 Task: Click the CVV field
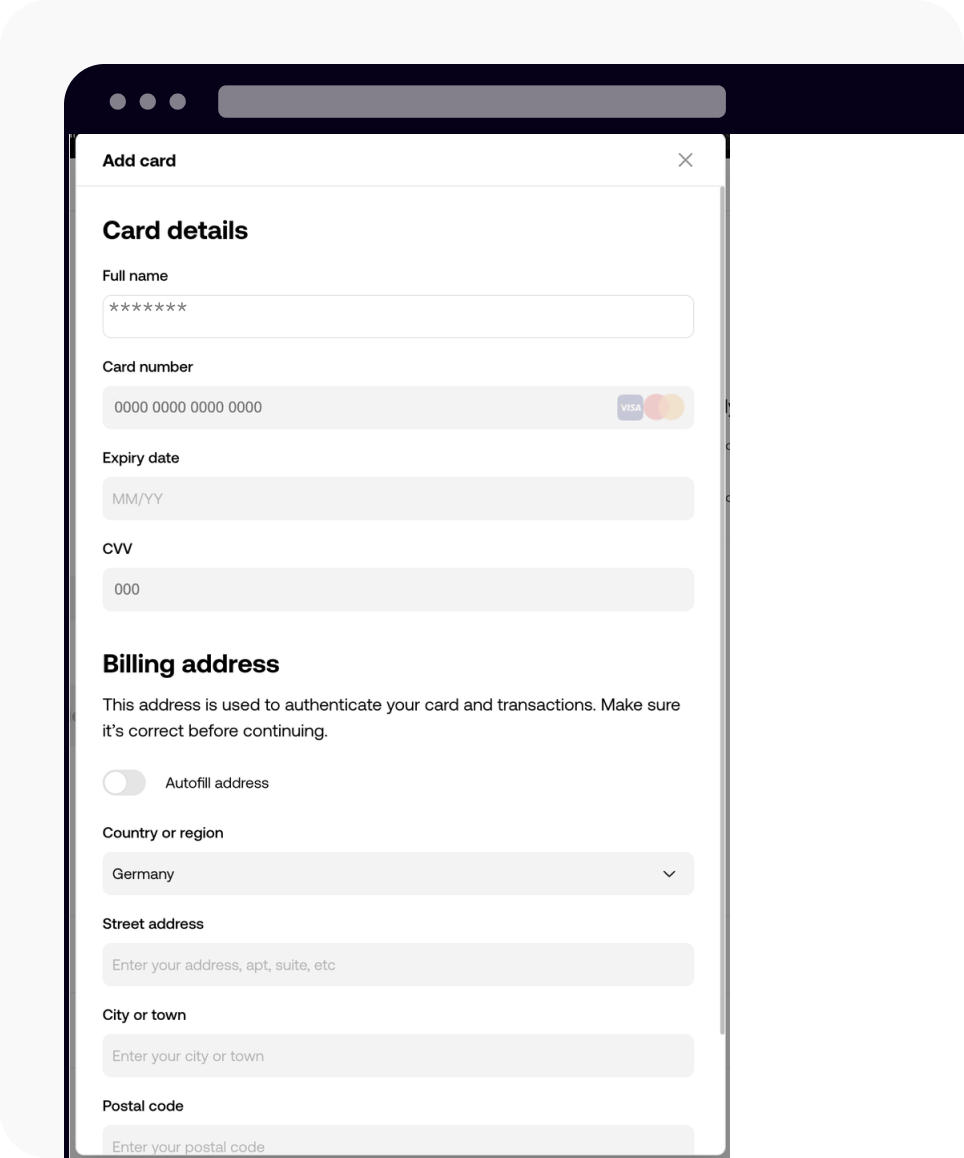(x=398, y=589)
